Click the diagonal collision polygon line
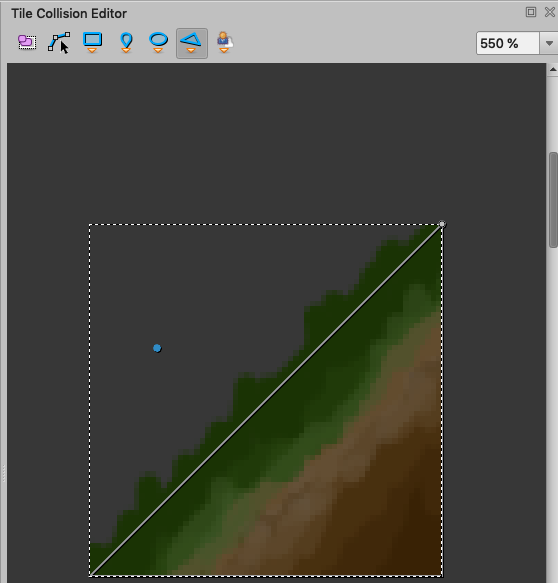This screenshot has width=558, height=583. coord(266,400)
